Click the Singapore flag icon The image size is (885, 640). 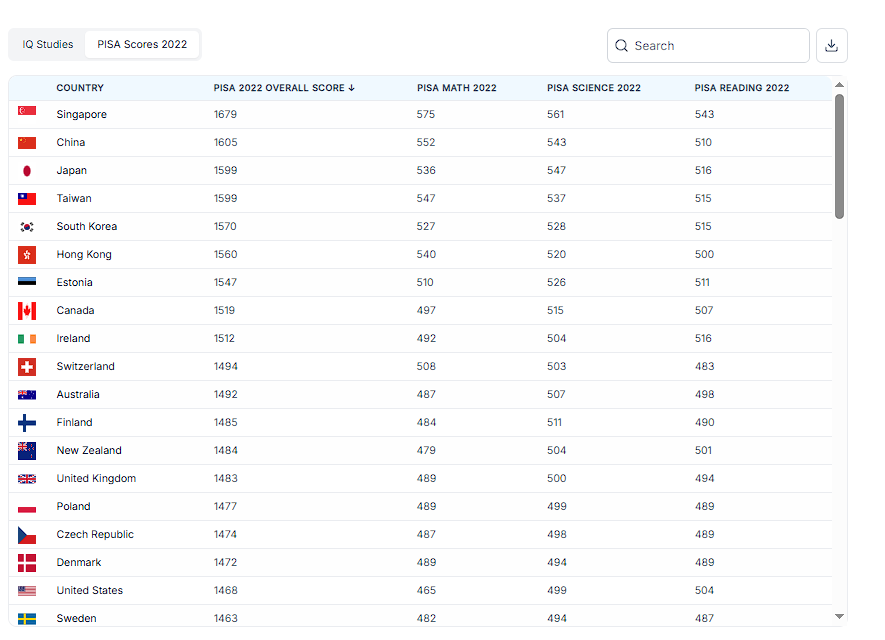[27, 111]
